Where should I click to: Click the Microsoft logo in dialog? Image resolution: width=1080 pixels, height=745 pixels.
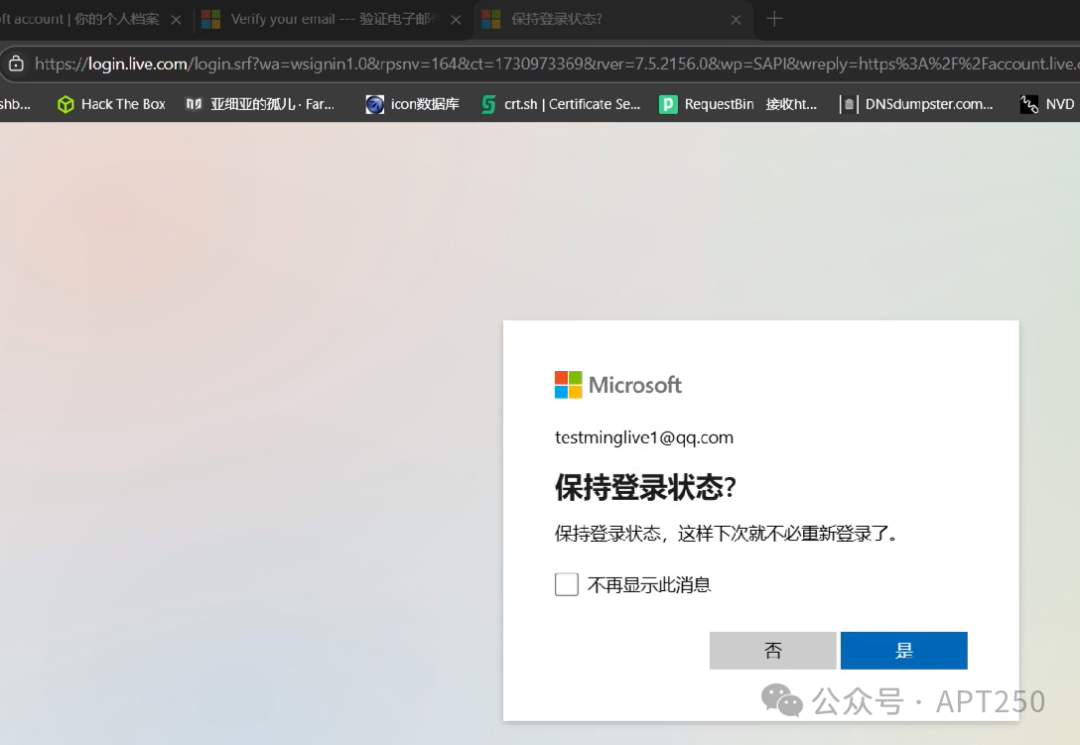coord(618,385)
